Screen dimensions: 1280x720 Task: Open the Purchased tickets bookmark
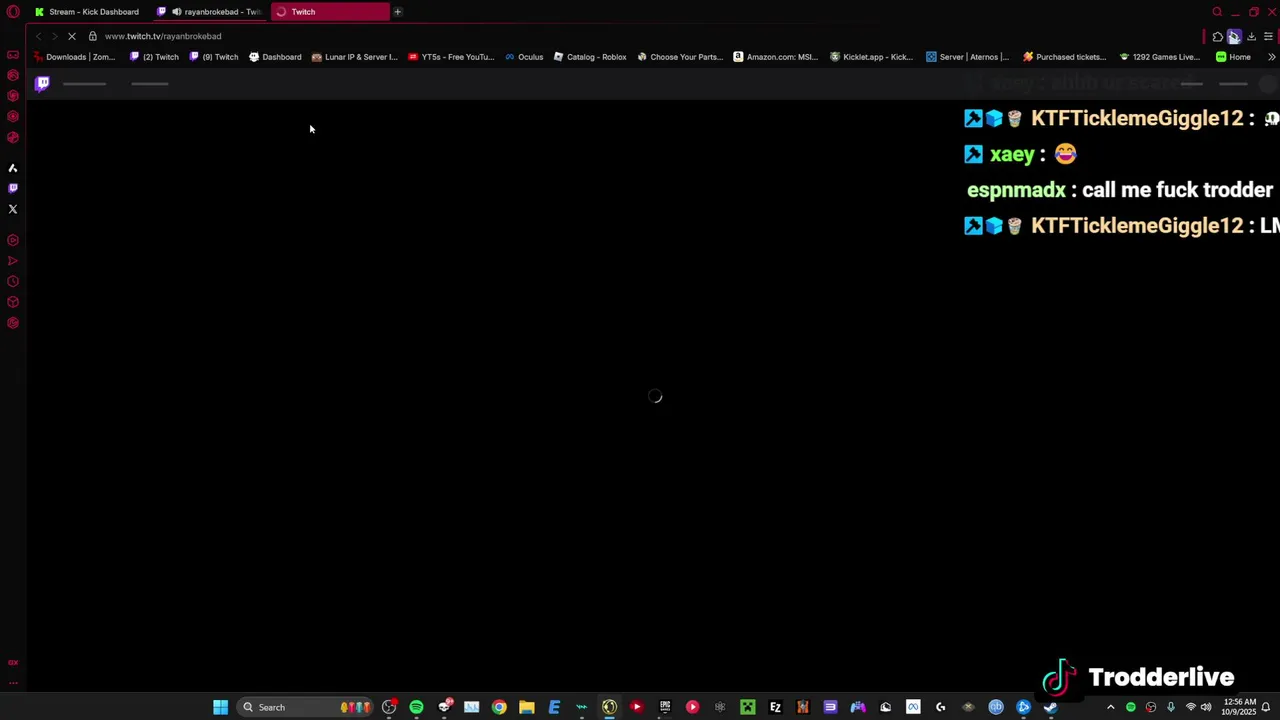pos(1064,57)
